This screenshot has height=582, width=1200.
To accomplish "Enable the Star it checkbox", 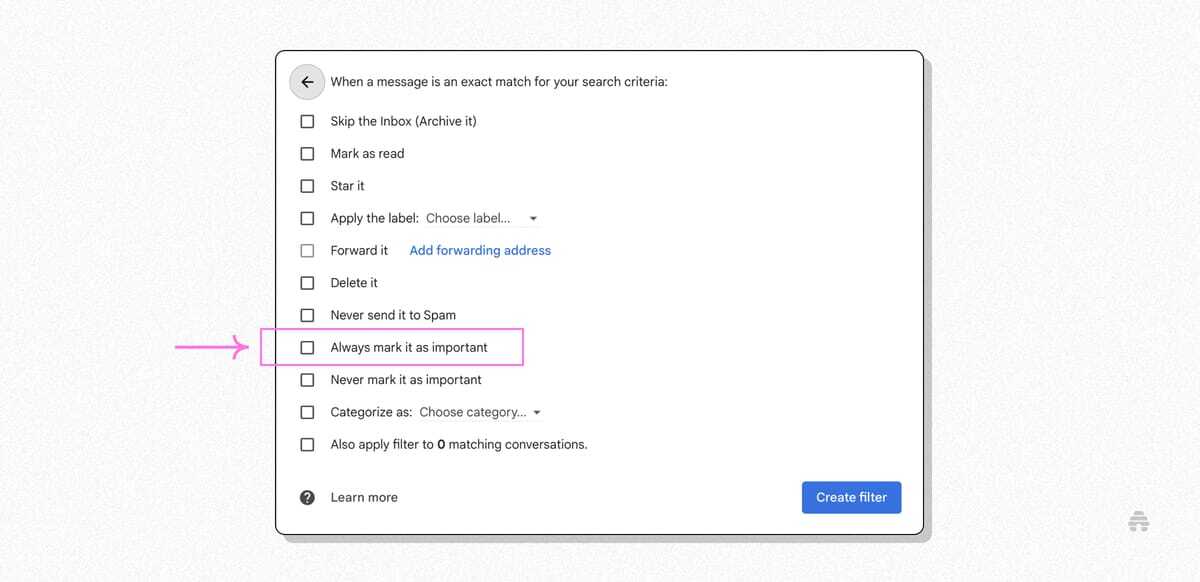I will 307,186.
